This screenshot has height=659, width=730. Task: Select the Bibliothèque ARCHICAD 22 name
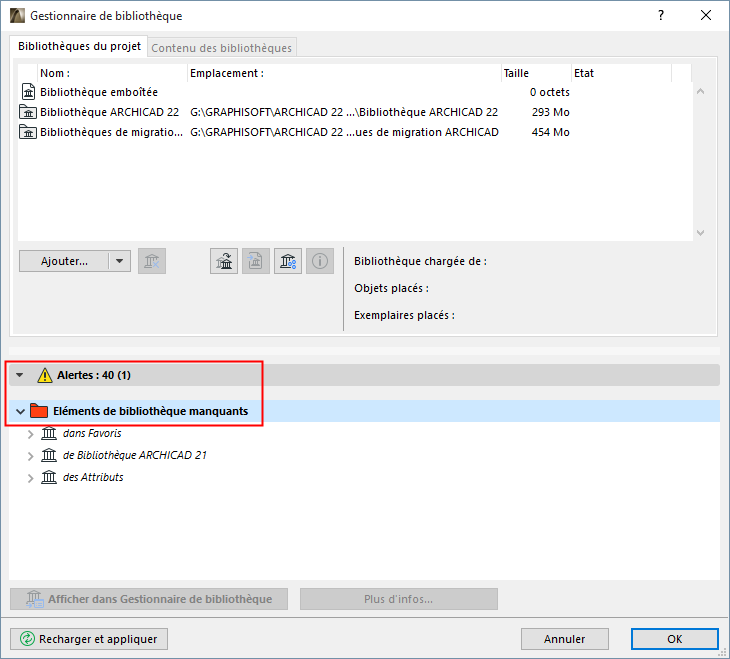pos(109,112)
